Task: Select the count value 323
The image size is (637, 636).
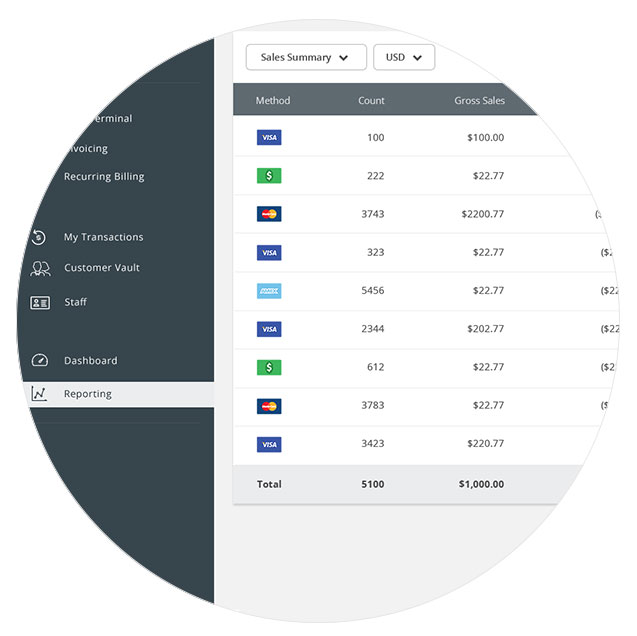Action: 376,252
